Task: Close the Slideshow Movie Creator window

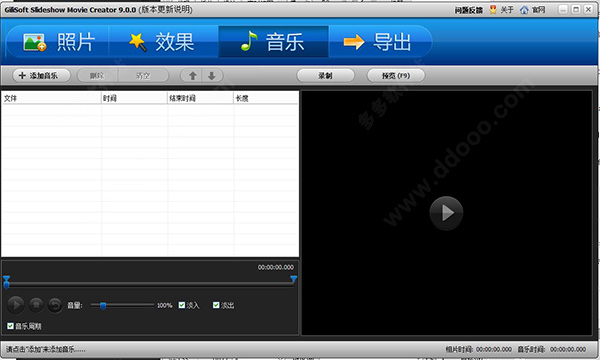Action: [589, 10]
